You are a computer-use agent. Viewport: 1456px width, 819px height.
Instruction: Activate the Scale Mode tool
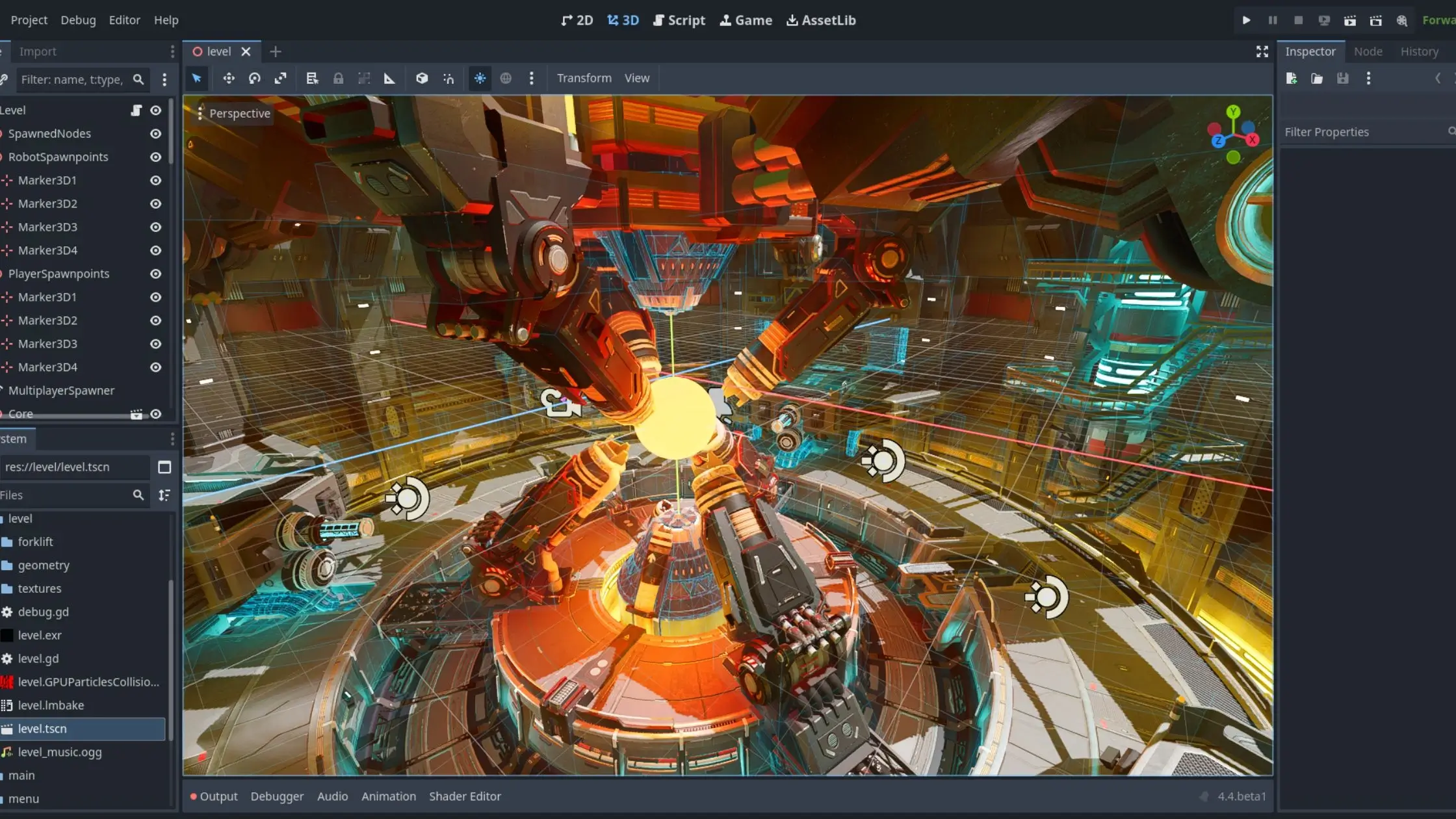click(281, 79)
